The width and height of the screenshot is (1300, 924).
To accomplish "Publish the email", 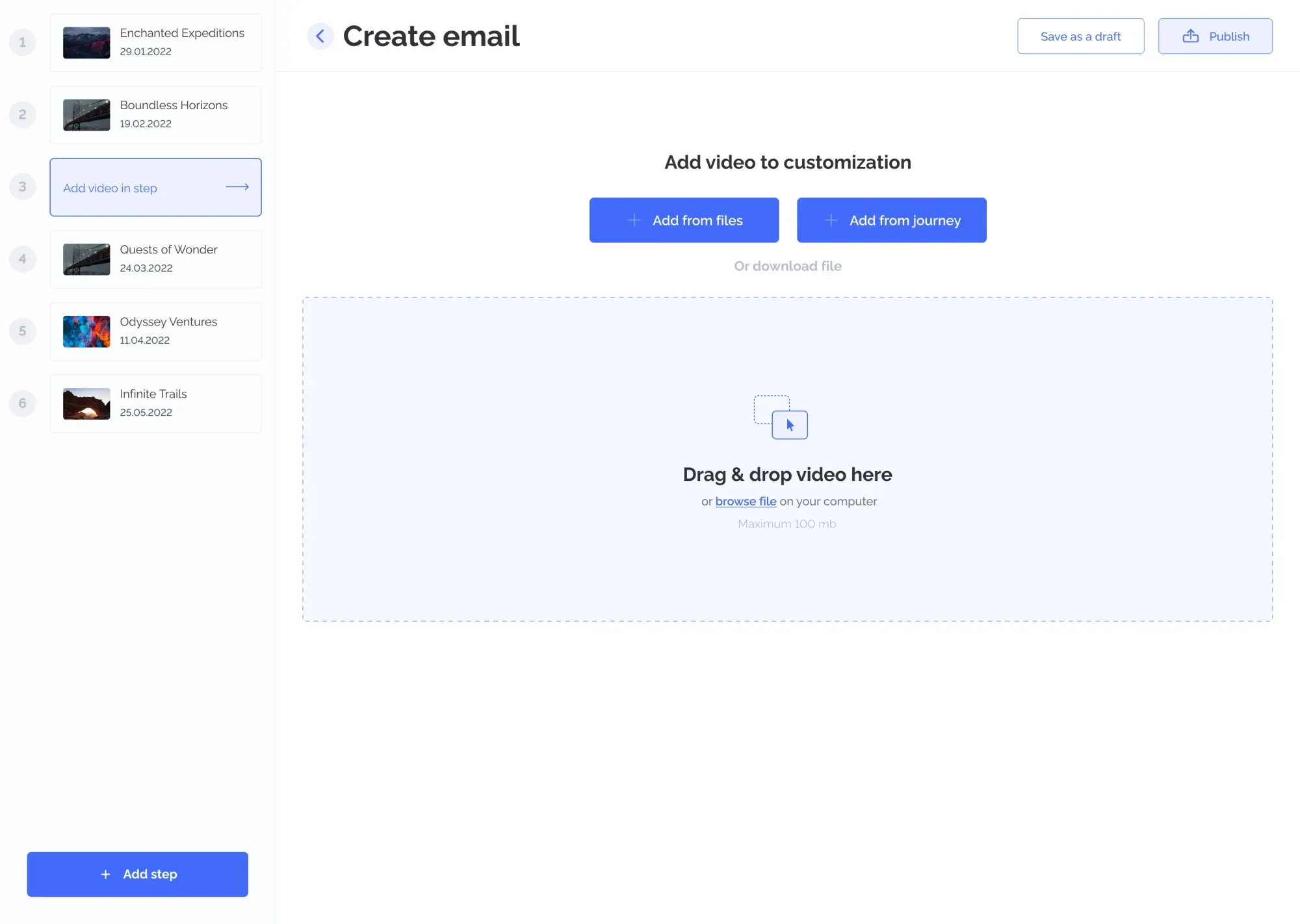I will click(1215, 36).
